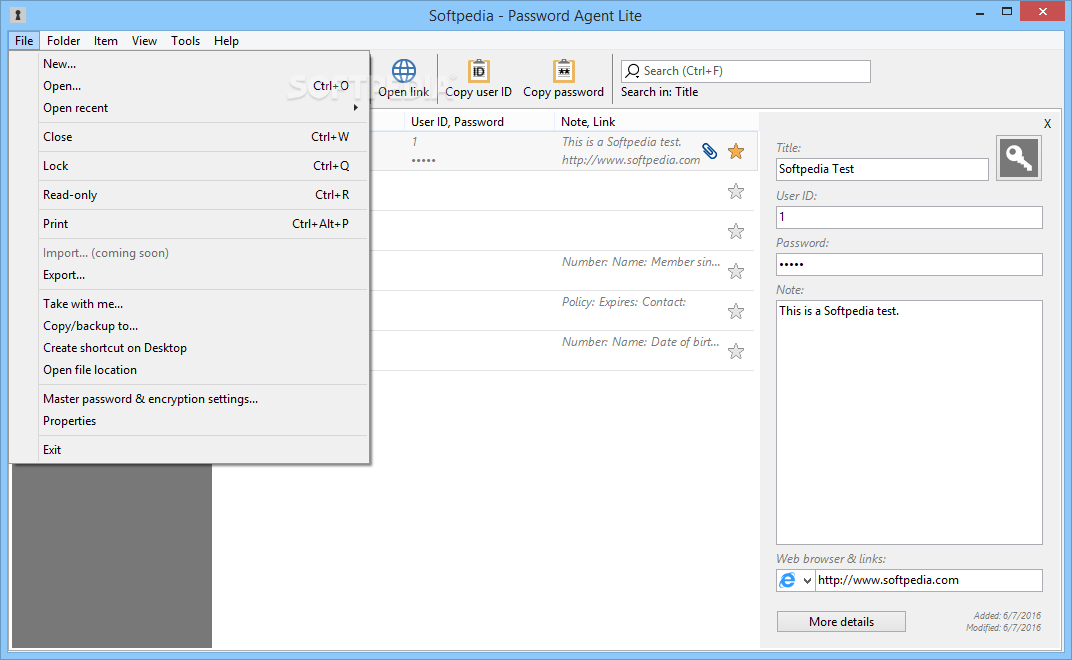Click the app icon in title bar

coord(18,14)
